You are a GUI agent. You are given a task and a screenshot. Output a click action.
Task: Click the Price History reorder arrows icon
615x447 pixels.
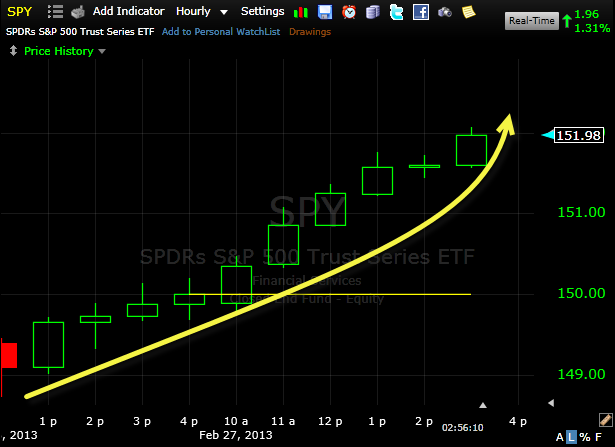click(x=13, y=51)
